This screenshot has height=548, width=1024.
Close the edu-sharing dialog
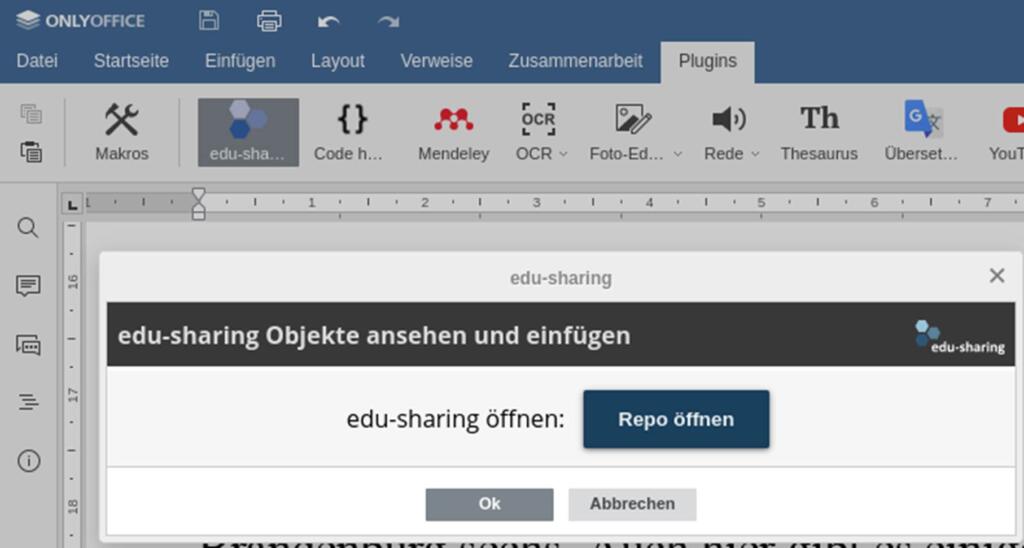tap(997, 276)
